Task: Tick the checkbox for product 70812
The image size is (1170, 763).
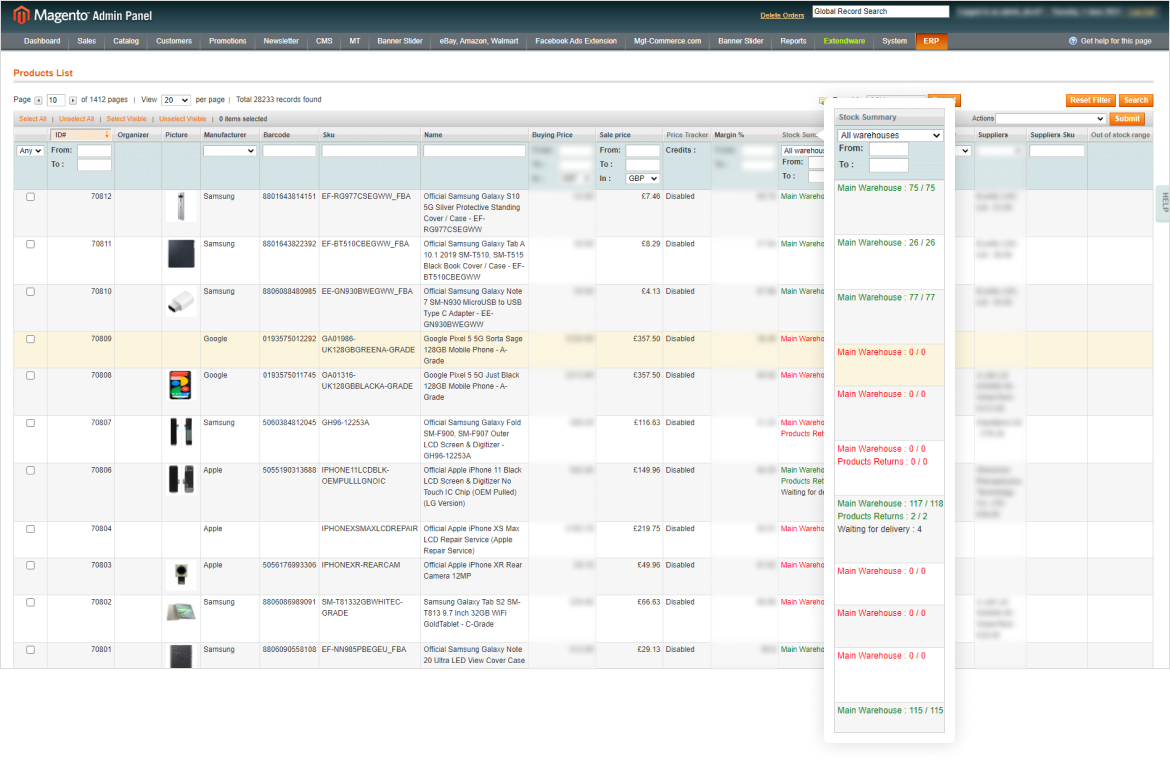Action: [30, 197]
